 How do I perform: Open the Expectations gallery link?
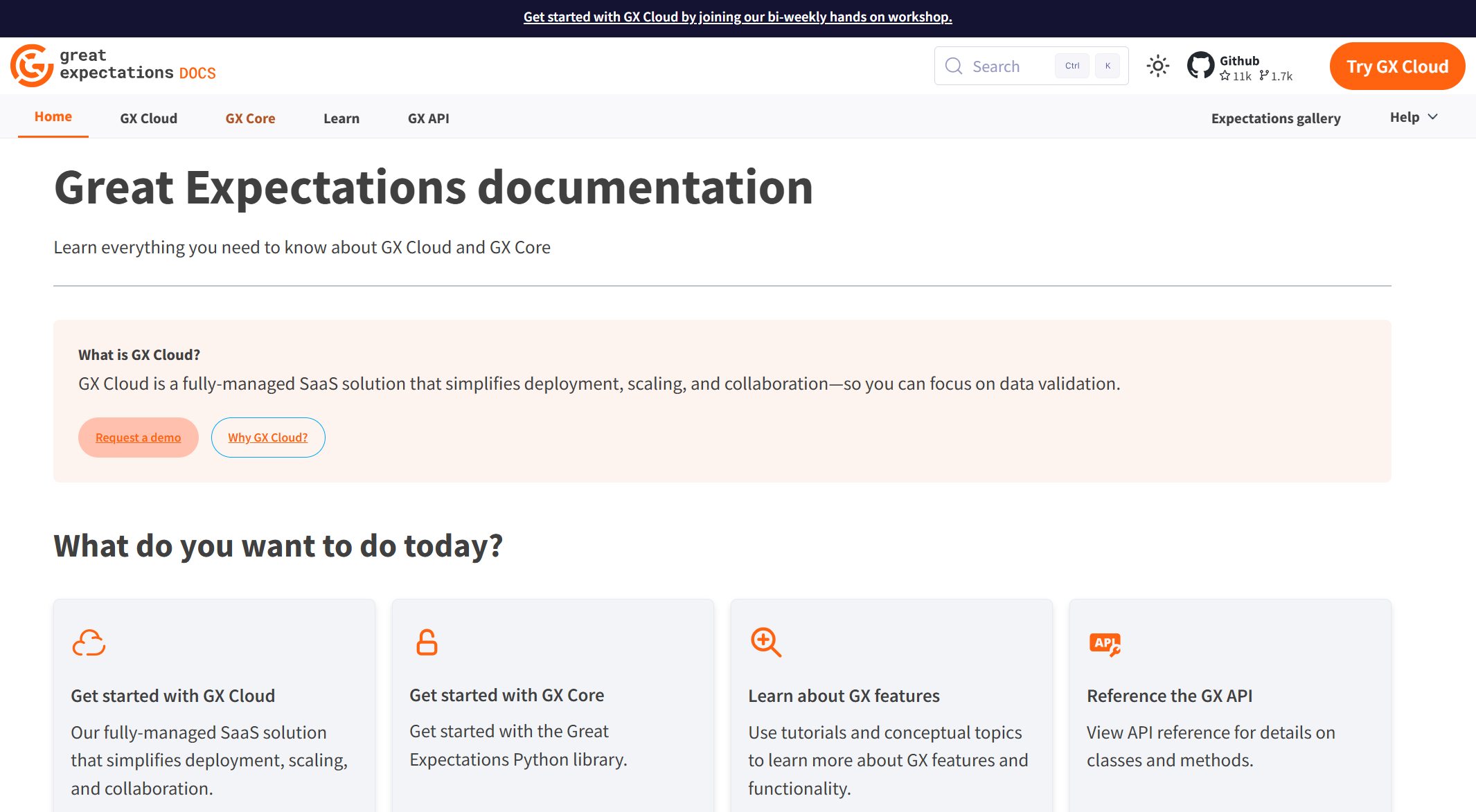1275,118
